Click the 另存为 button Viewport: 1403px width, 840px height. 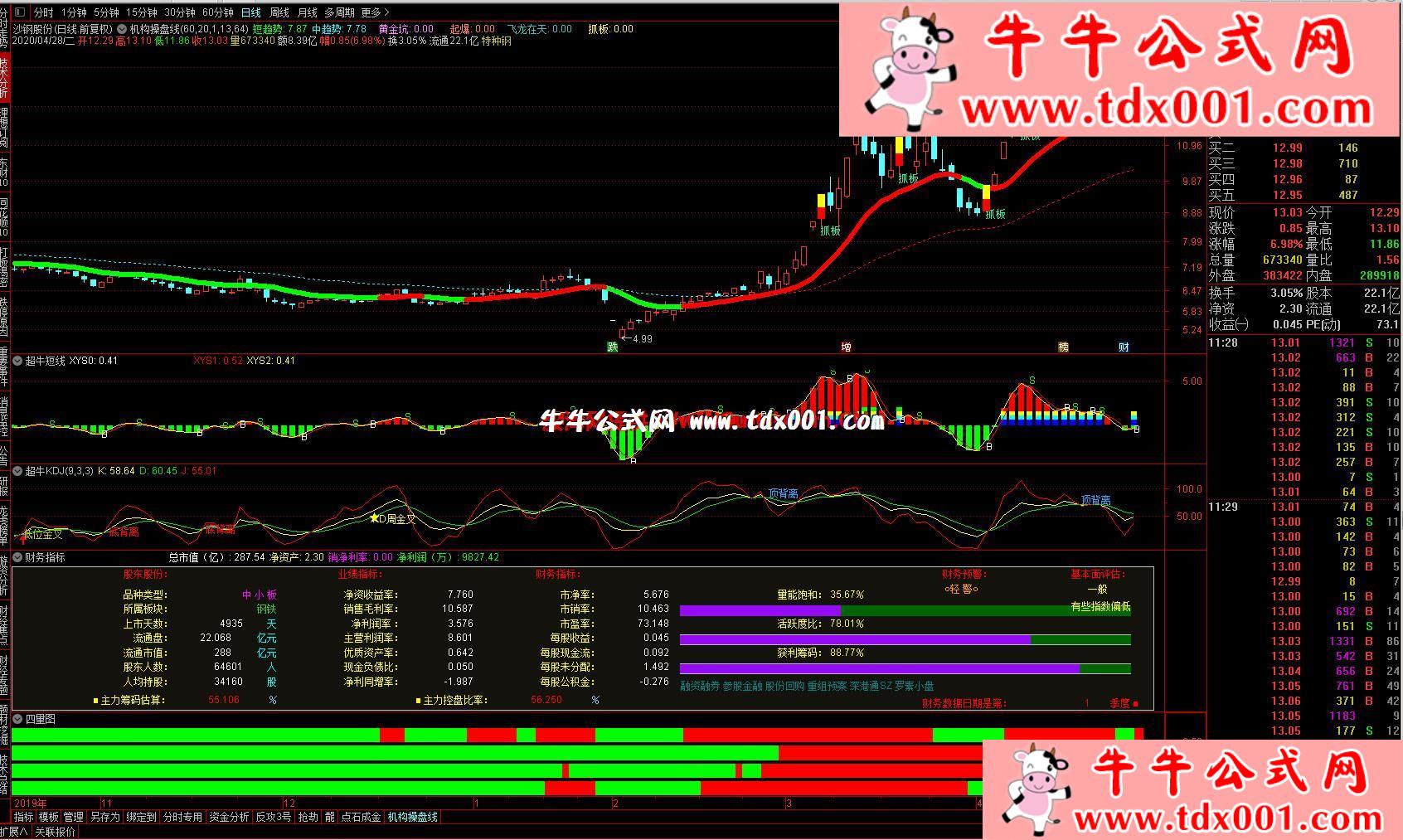(x=104, y=817)
